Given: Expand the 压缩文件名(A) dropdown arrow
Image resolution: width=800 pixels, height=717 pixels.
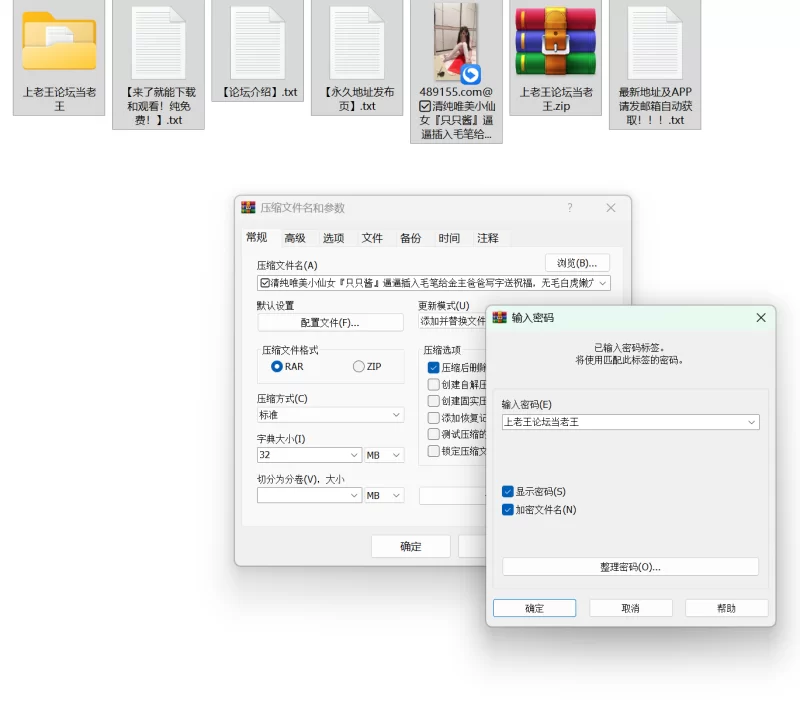Looking at the screenshot, I should coord(603,283).
